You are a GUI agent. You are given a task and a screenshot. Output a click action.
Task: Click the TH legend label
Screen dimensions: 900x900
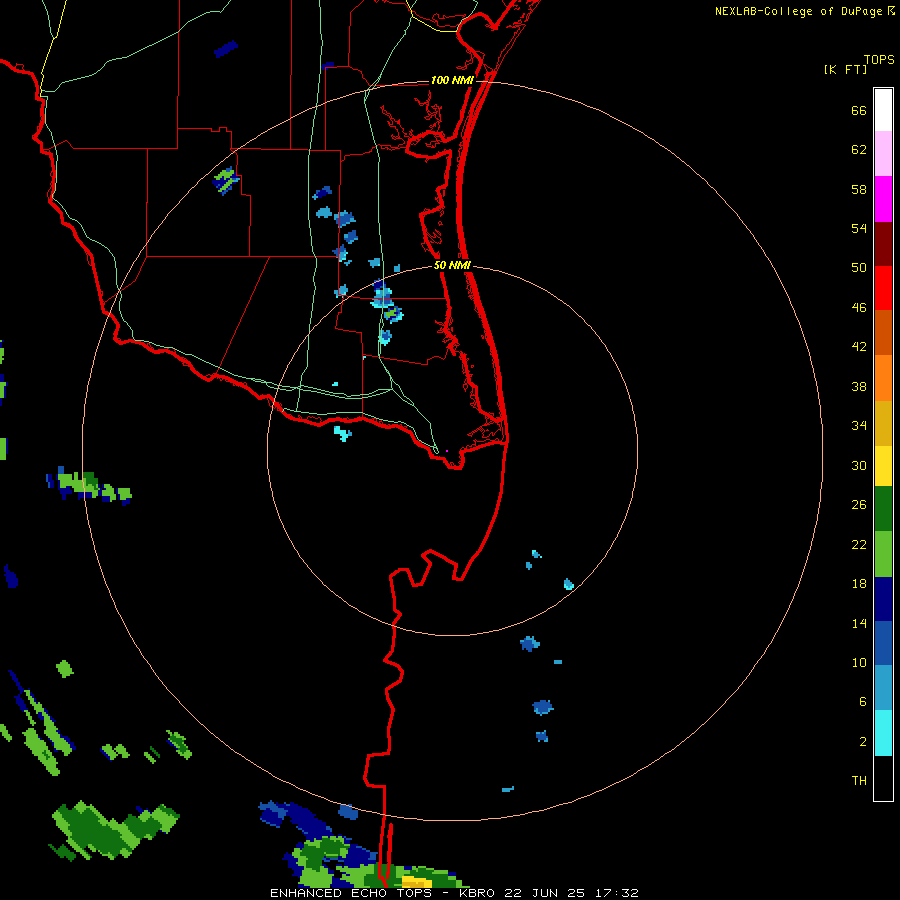859,780
